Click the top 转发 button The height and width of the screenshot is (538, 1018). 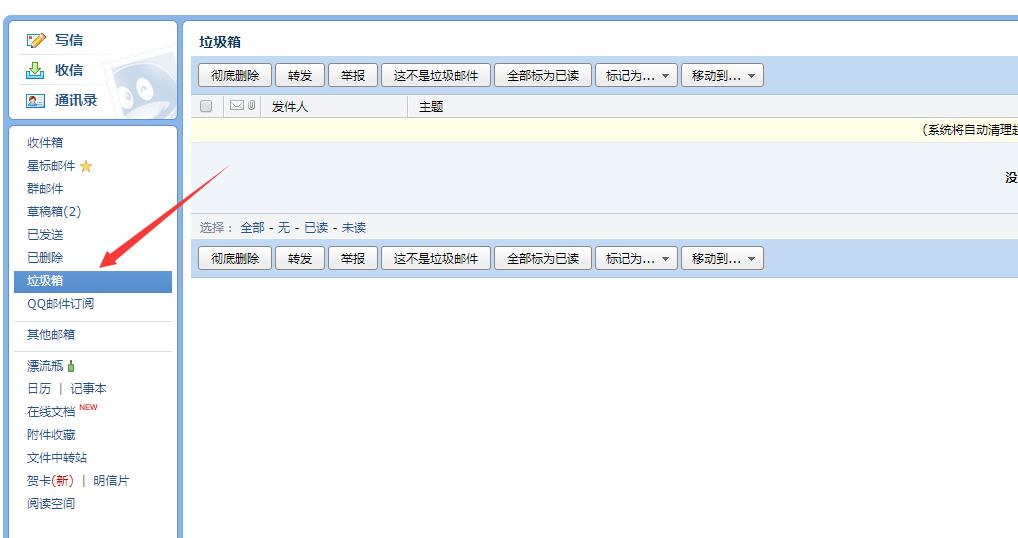point(300,75)
